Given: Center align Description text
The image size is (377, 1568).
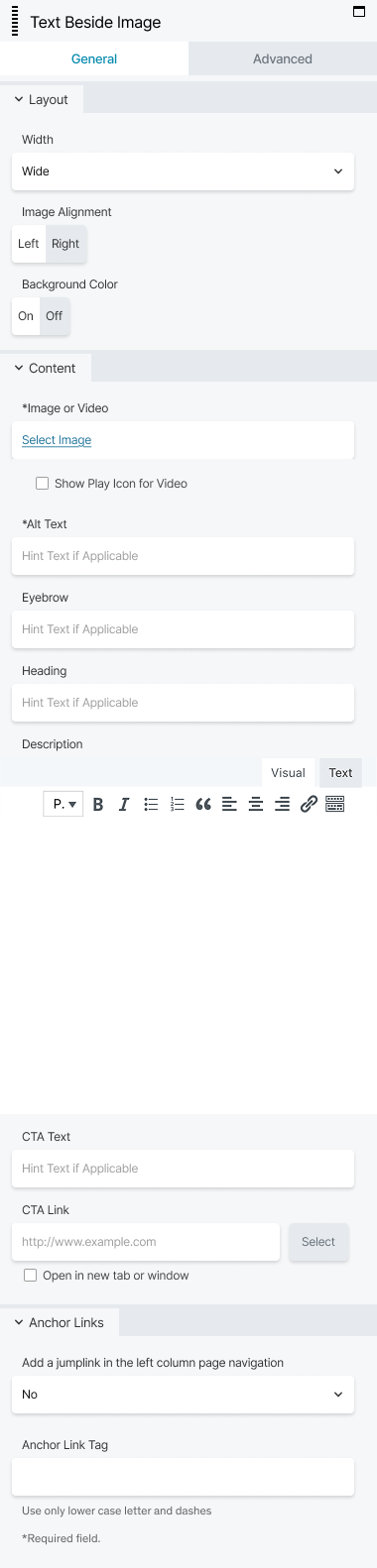Looking at the screenshot, I should (256, 805).
